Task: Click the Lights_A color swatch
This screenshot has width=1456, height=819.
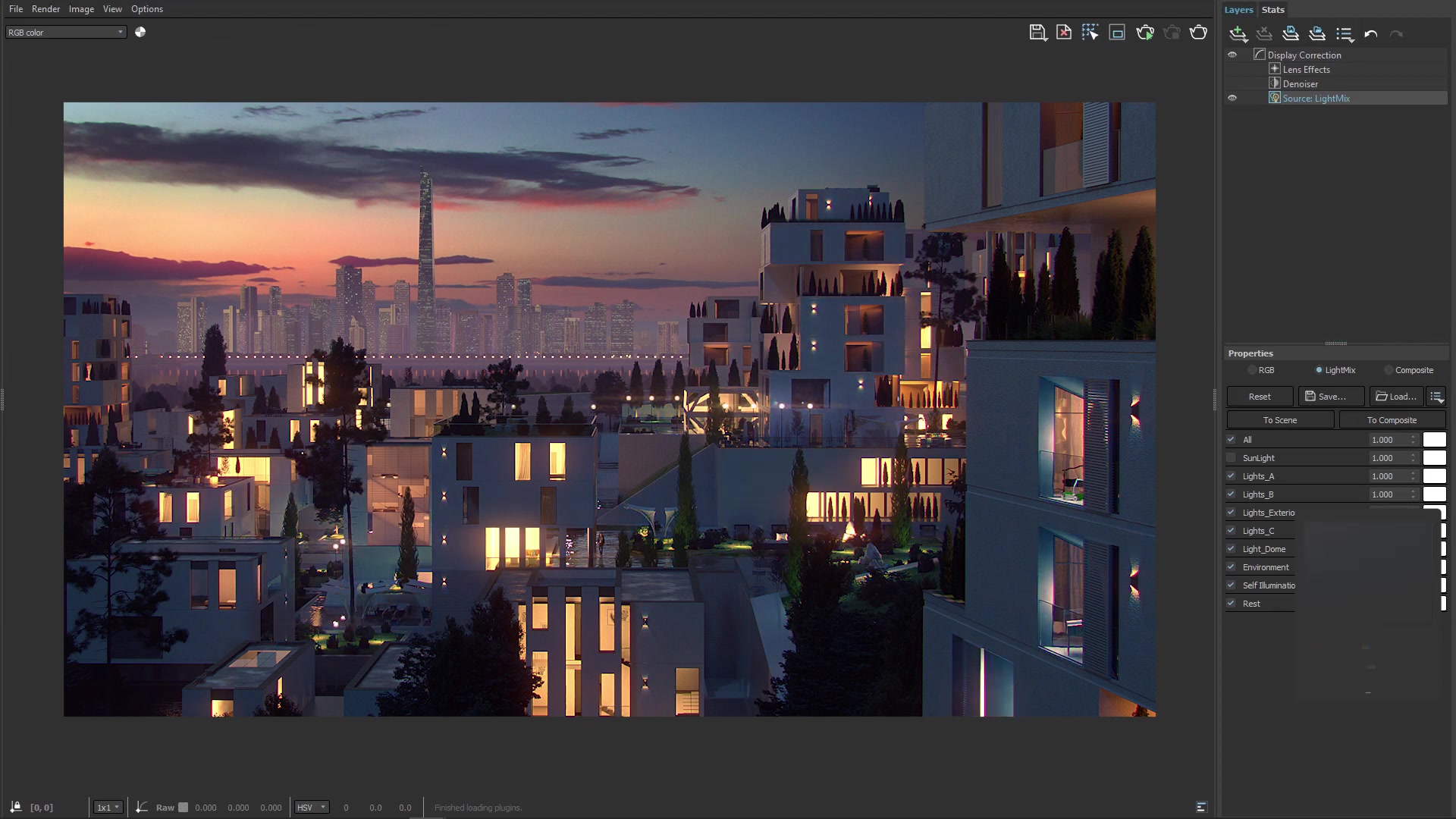Action: (x=1435, y=475)
